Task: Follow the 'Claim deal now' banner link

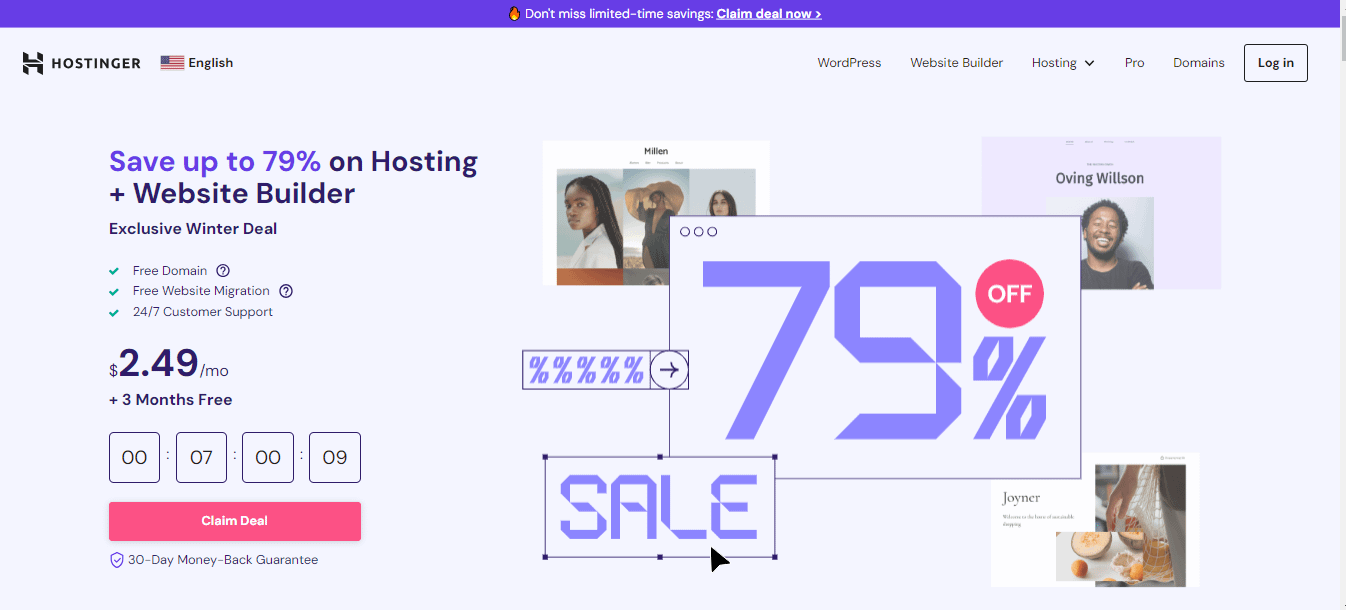Action: 768,14
